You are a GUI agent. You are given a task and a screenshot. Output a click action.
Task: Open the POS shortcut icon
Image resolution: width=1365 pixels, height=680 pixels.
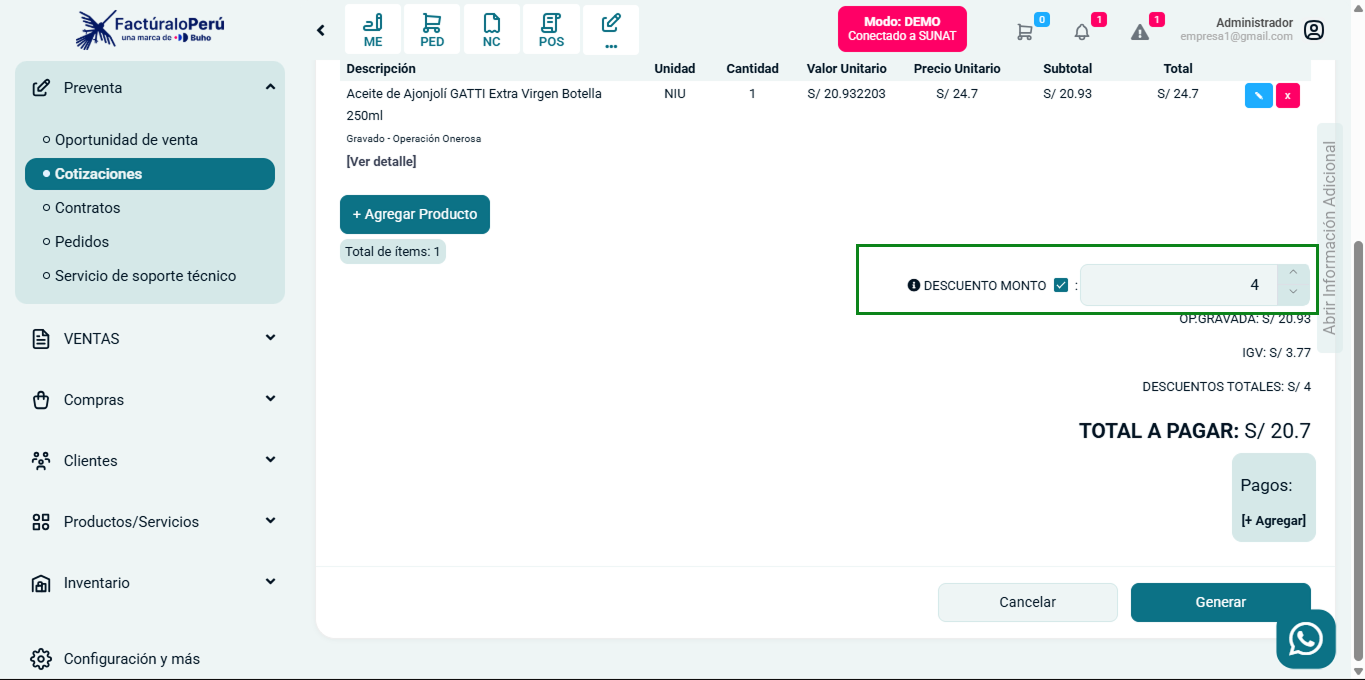pyautogui.click(x=551, y=30)
